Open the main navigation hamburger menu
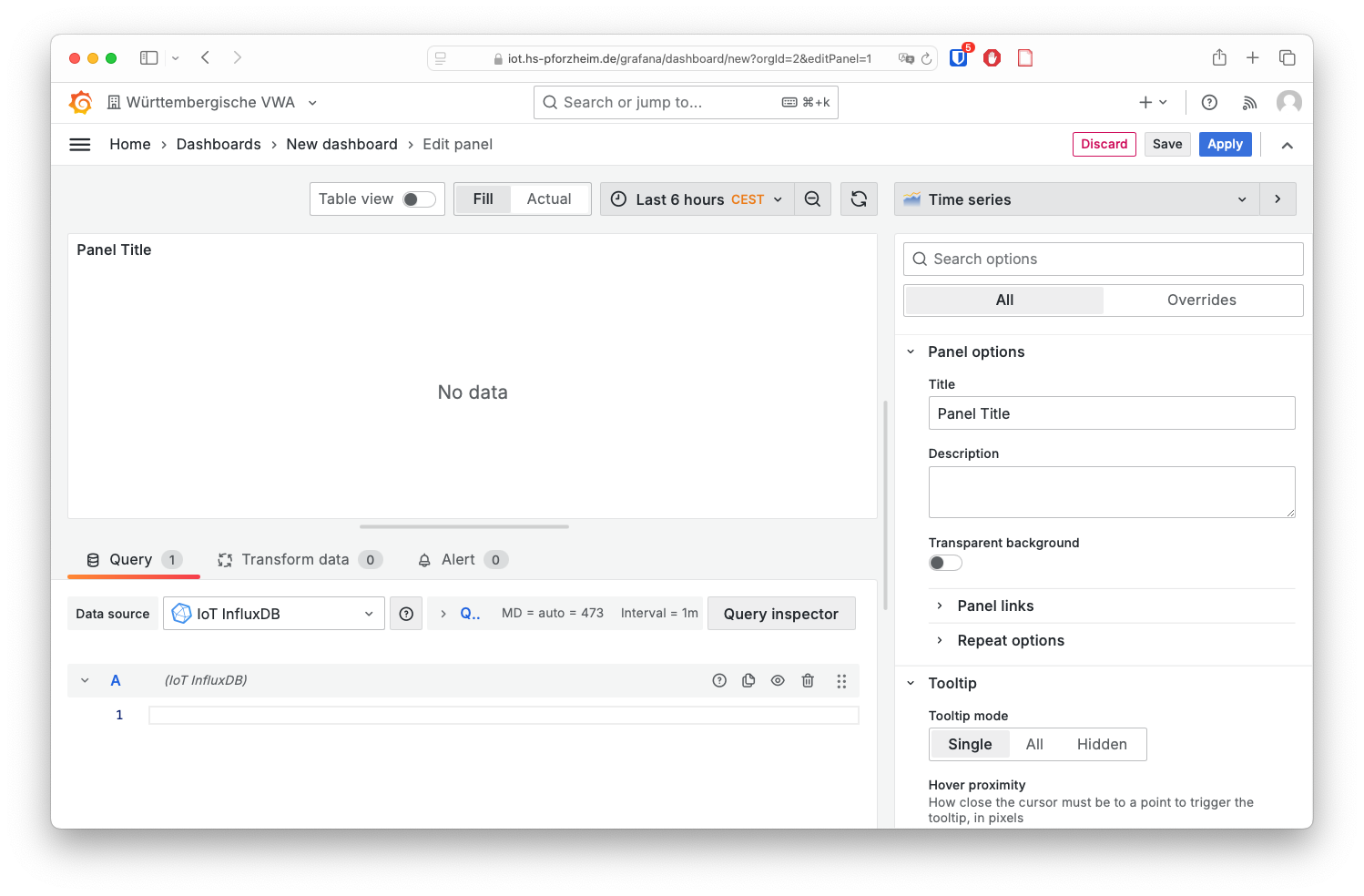Image resolution: width=1364 pixels, height=896 pixels. [80, 144]
